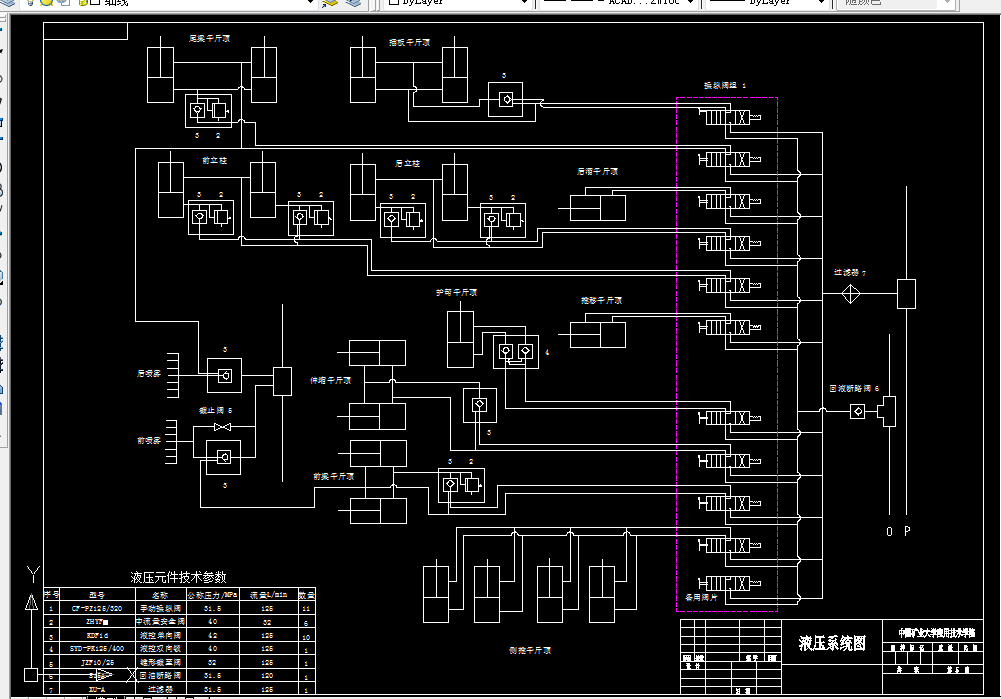Viewport: 1001px width, 699px height.
Task: Select the 备用阀片 label
Action: click(701, 598)
